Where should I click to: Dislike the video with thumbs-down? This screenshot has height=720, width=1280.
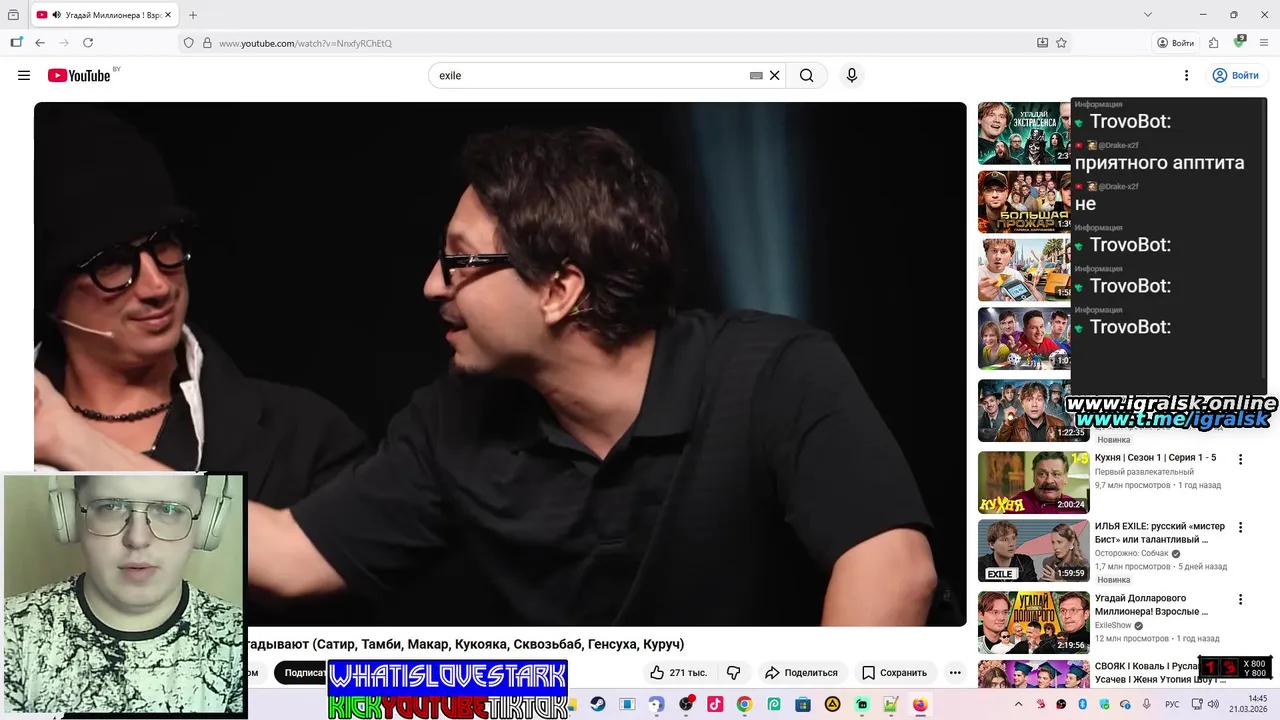click(x=733, y=673)
